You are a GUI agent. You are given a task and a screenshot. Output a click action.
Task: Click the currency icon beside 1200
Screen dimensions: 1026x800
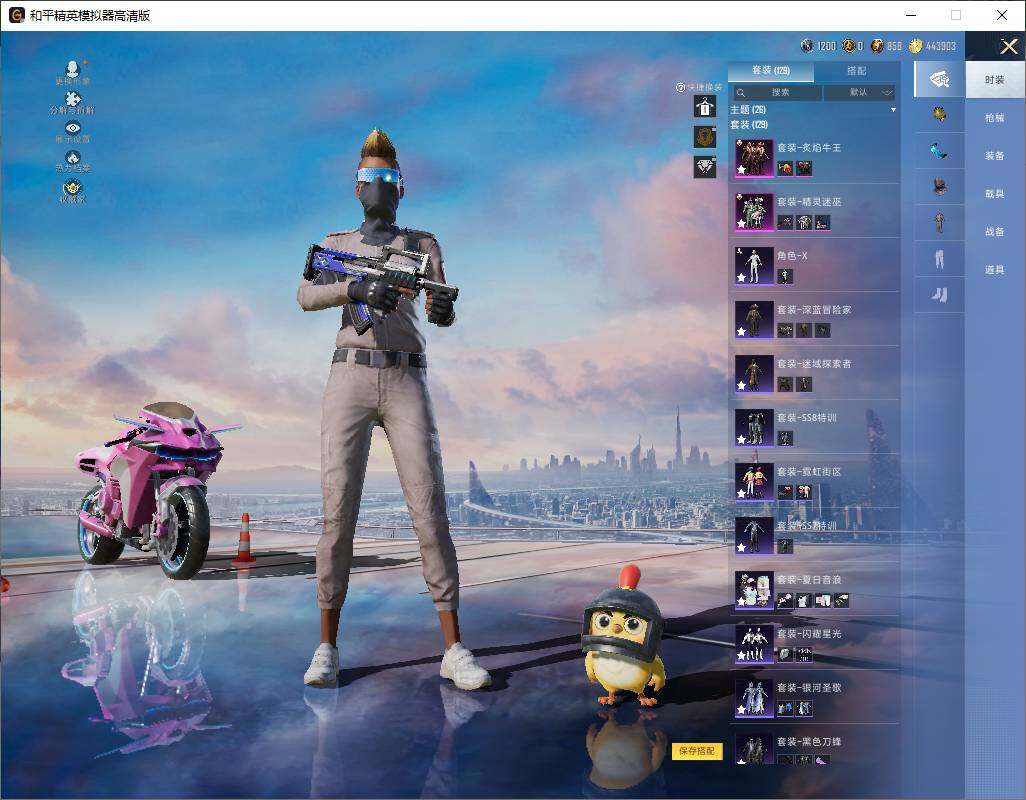(807, 46)
